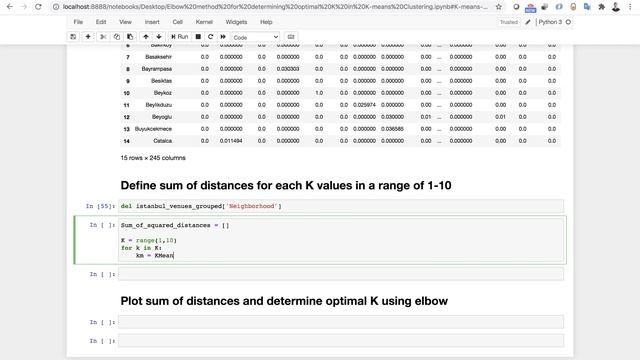Viewport: 640px width, 360px height.
Task: Select the empty cell below the KMeans cell
Action: [x=341, y=274]
